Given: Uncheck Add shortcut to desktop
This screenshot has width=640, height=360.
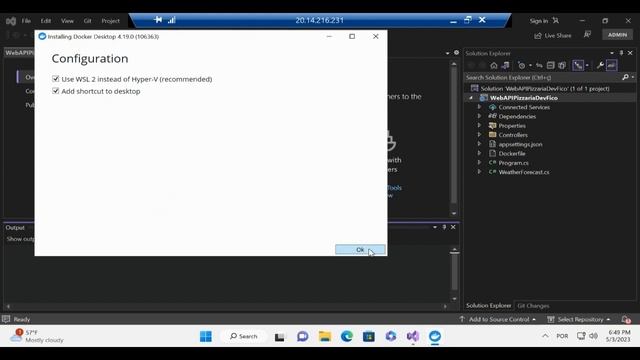Looking at the screenshot, I should 56,91.
